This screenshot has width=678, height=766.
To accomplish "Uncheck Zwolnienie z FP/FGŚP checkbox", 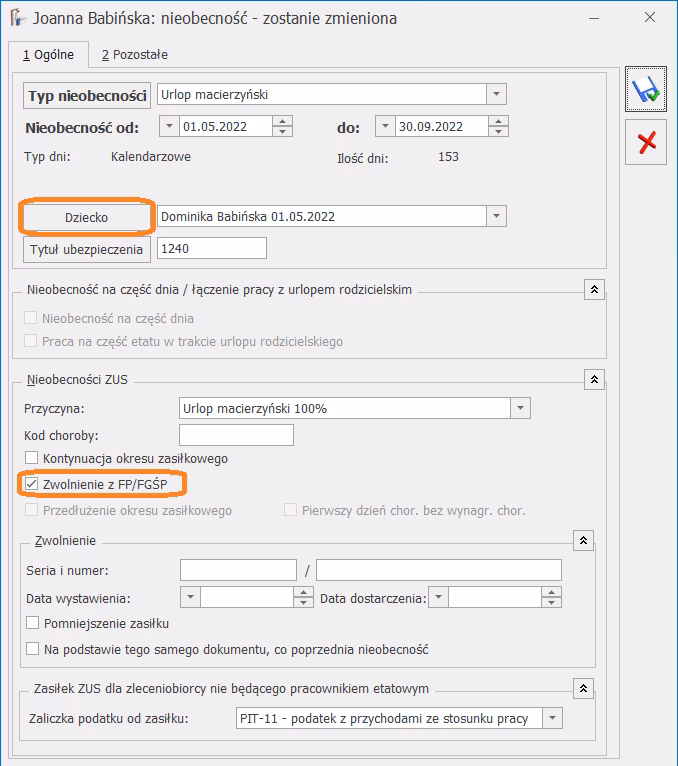I will [x=32, y=485].
